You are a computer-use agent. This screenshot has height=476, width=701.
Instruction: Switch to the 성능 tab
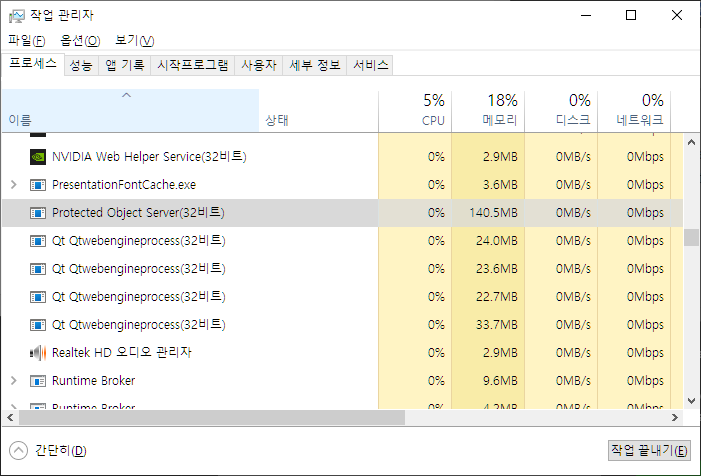tap(81, 65)
